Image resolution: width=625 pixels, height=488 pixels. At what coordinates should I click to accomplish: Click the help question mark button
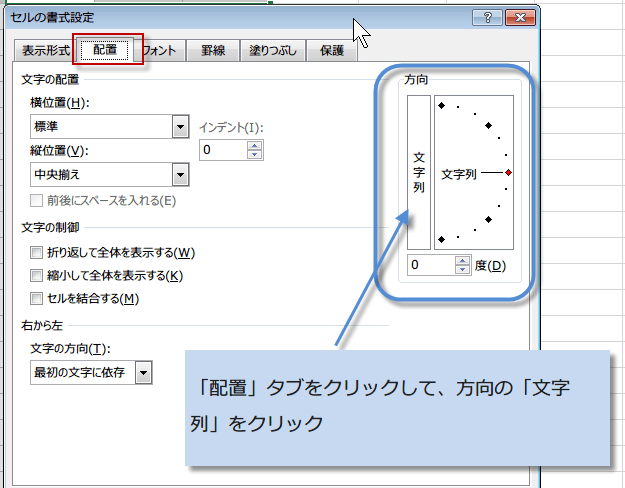point(487,18)
